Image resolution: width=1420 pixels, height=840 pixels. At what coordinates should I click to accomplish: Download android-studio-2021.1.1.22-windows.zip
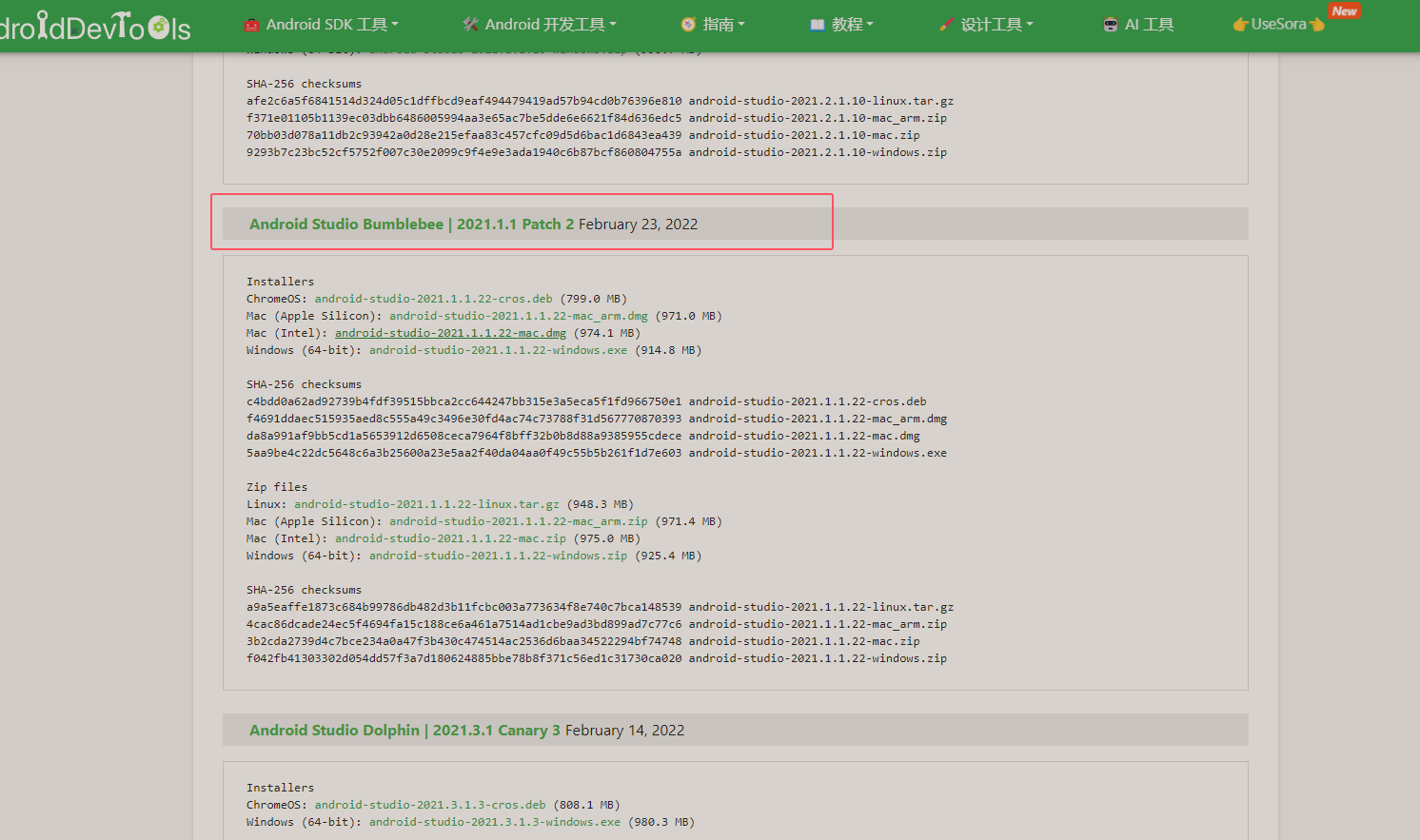(x=499, y=556)
